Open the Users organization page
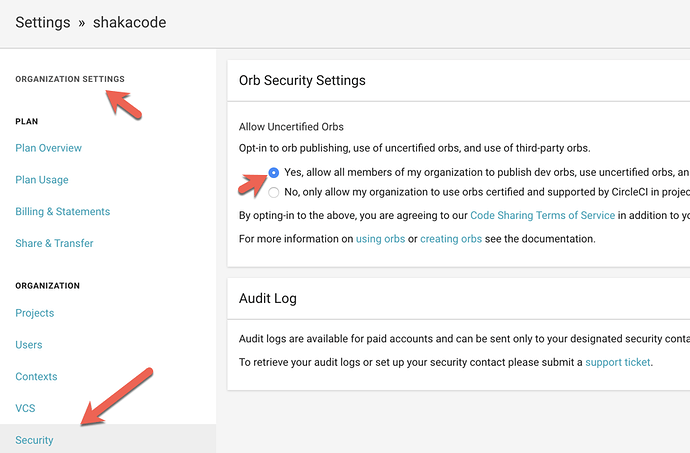 [x=29, y=345]
